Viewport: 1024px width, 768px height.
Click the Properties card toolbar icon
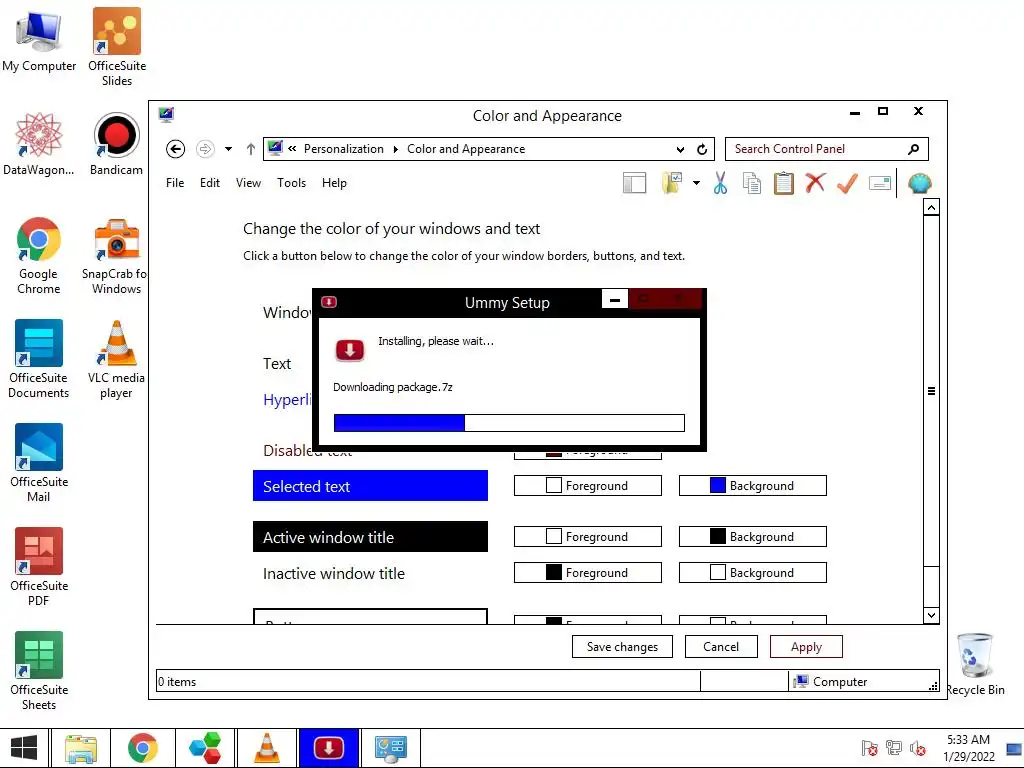[x=880, y=183]
